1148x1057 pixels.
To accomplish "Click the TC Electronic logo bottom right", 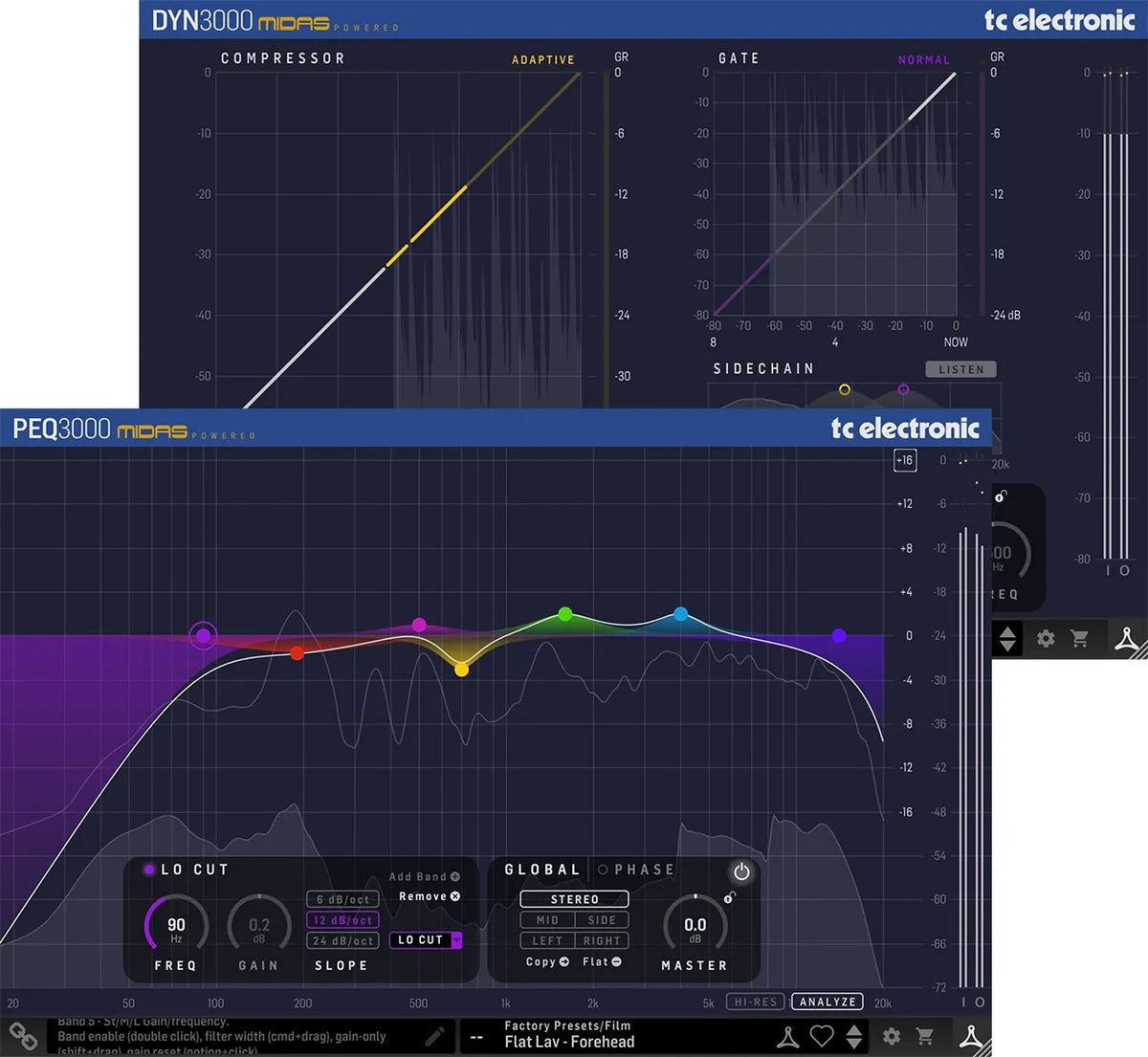I will point(971,1038).
